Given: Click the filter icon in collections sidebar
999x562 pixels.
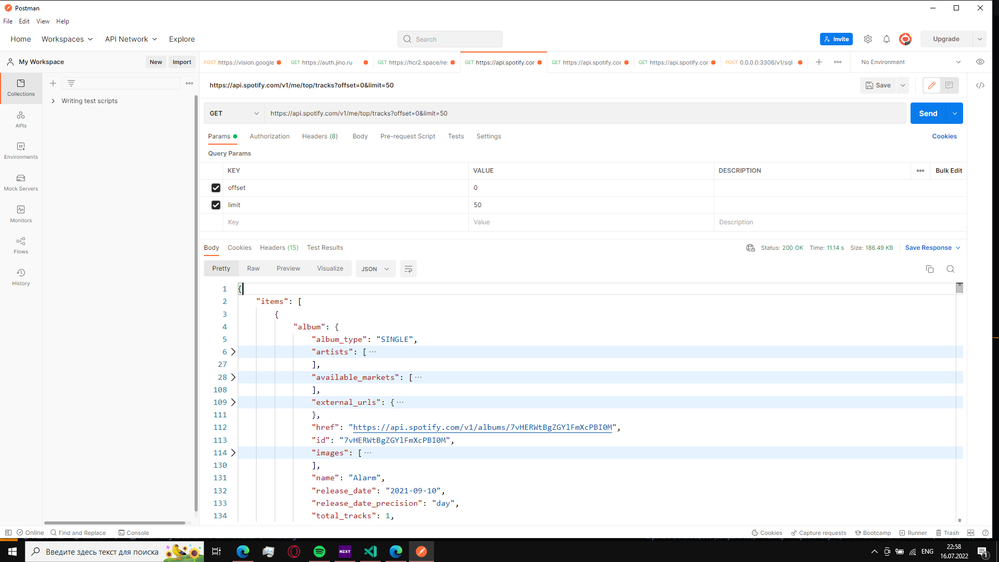Looking at the screenshot, I should [71, 83].
